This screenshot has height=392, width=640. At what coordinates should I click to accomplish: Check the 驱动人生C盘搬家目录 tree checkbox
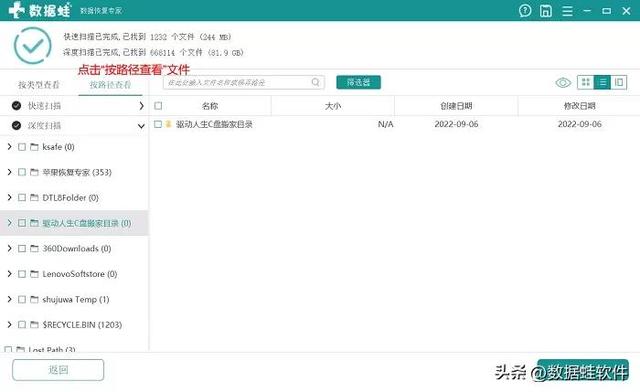22,223
